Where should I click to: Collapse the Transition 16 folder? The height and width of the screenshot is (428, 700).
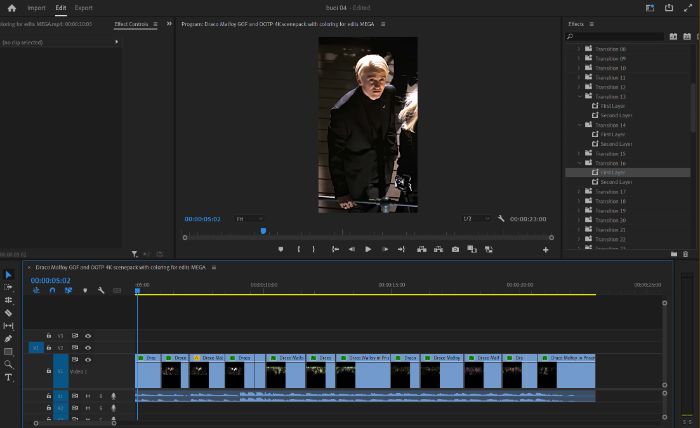[580, 163]
